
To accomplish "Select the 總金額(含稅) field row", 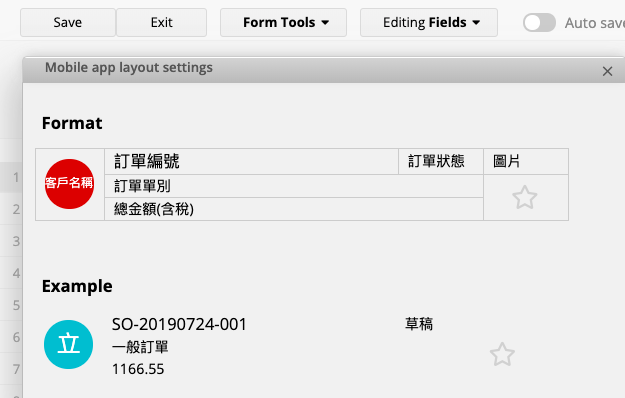I will point(294,209).
